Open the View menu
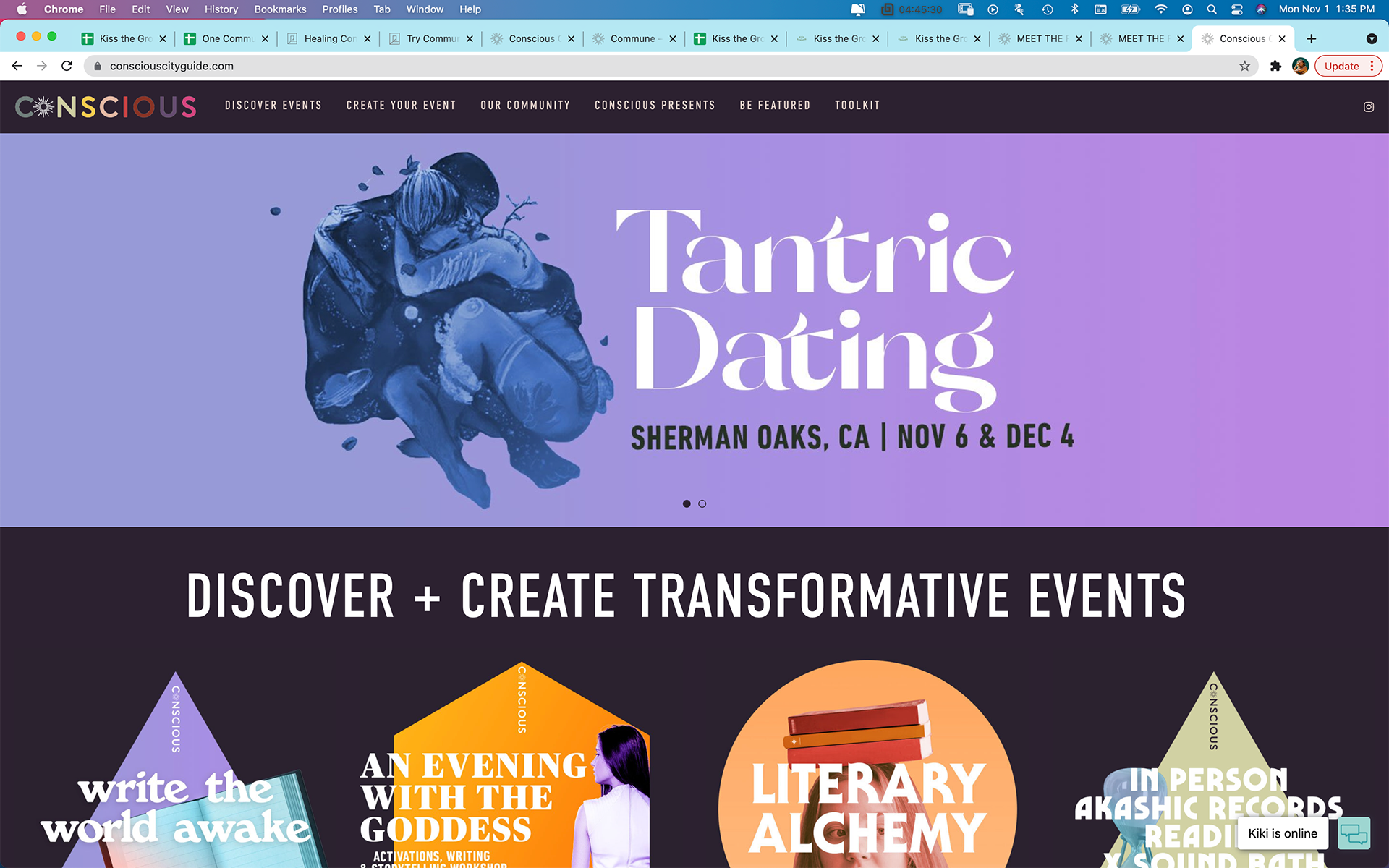The width and height of the screenshot is (1389, 868). click(177, 9)
